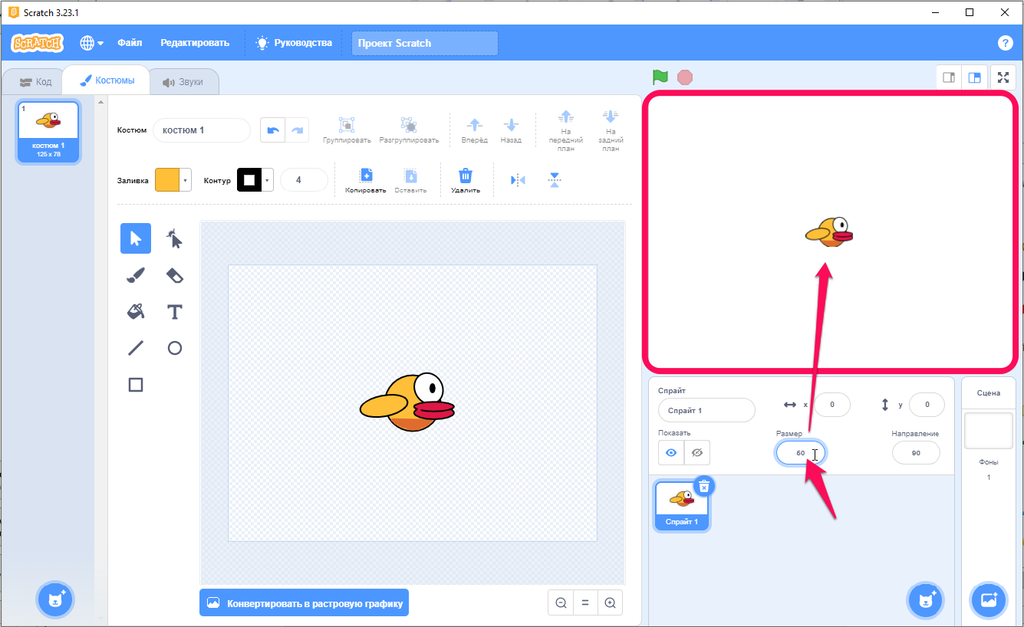
Task: Open the language globe menu
Action: pos(91,43)
